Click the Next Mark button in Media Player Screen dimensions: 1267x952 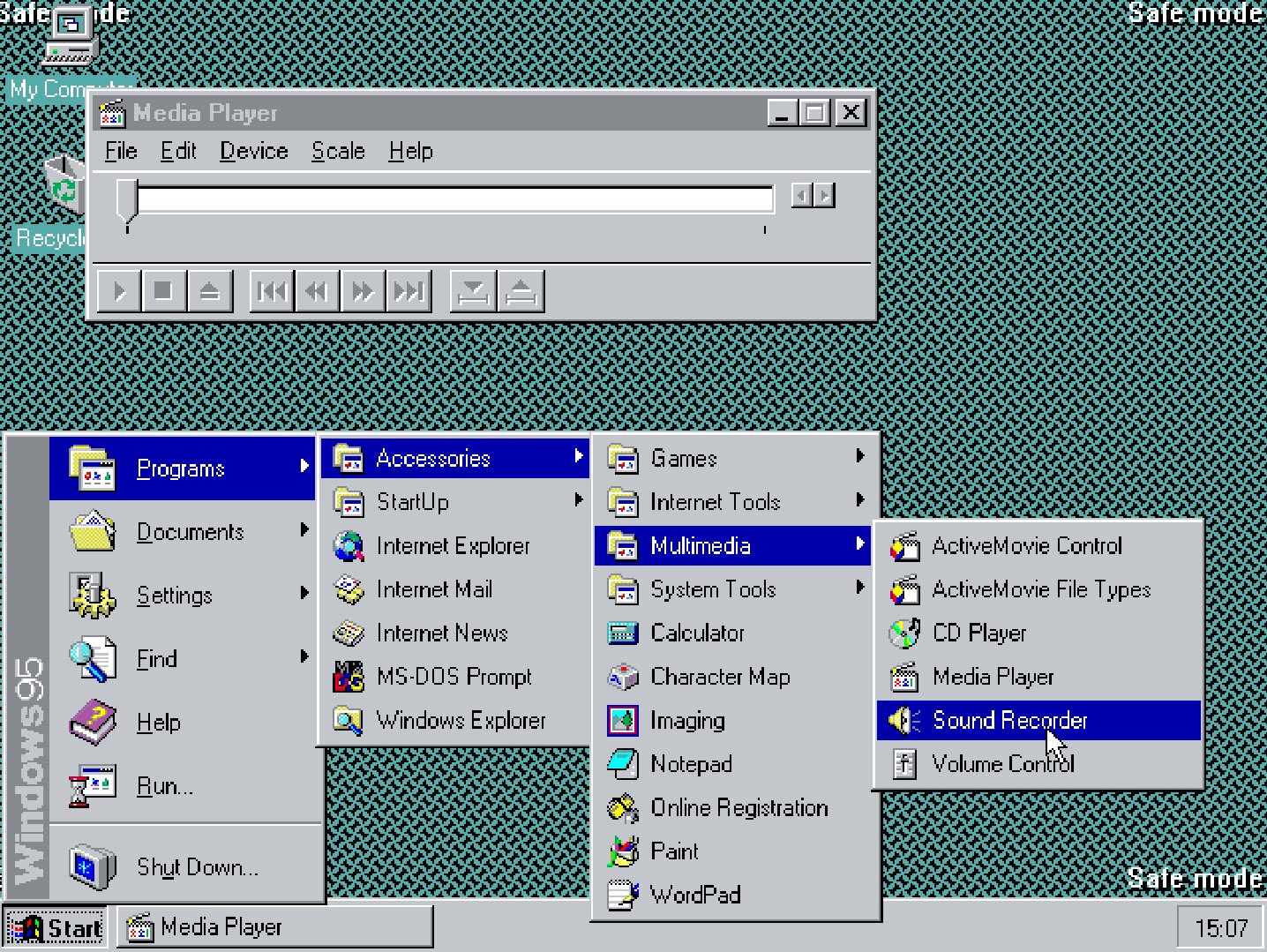pos(409,291)
